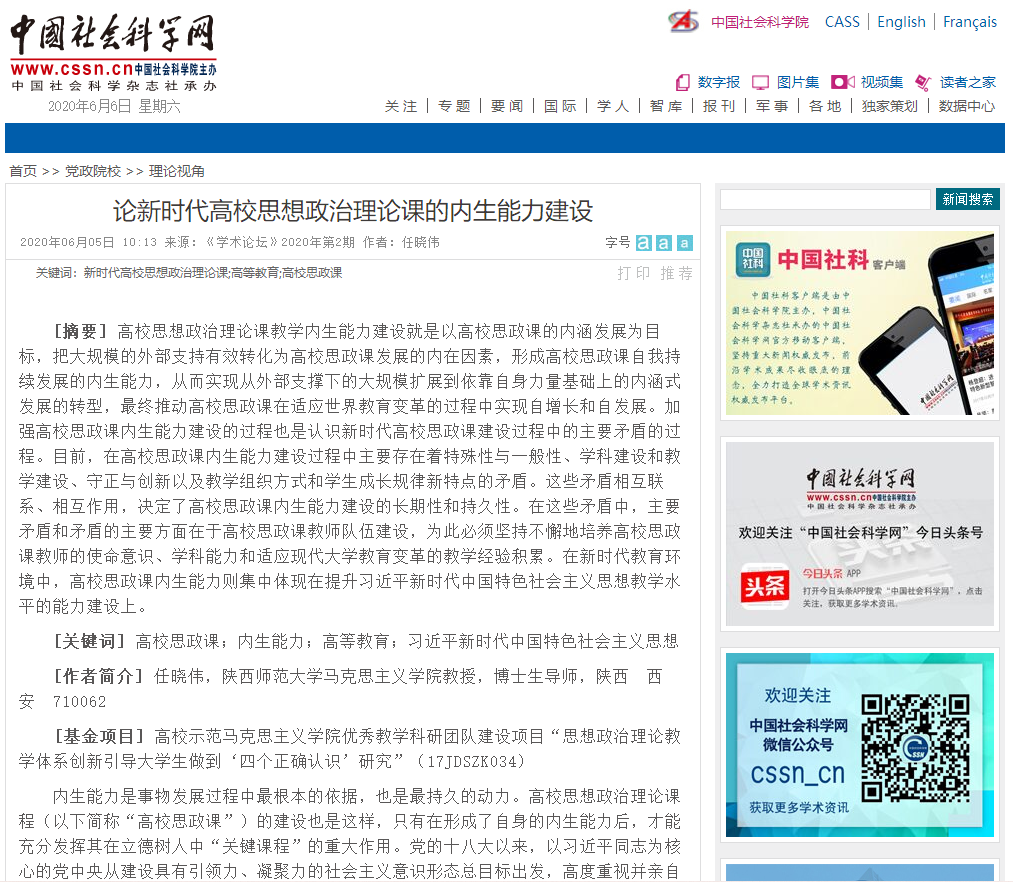The width and height of the screenshot is (1013, 882).
Task: Select the medium font size 'a' icon
Action: (664, 243)
